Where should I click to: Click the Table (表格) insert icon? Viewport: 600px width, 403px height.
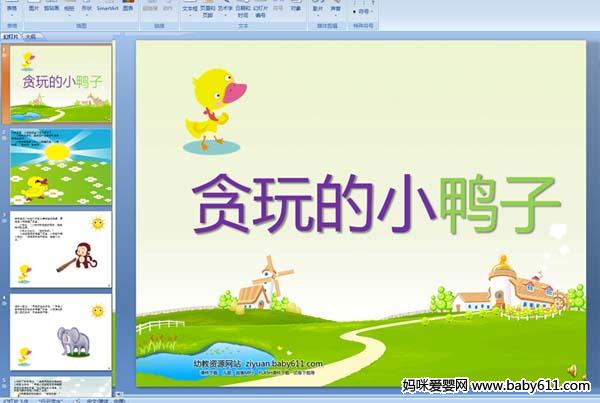point(11,7)
